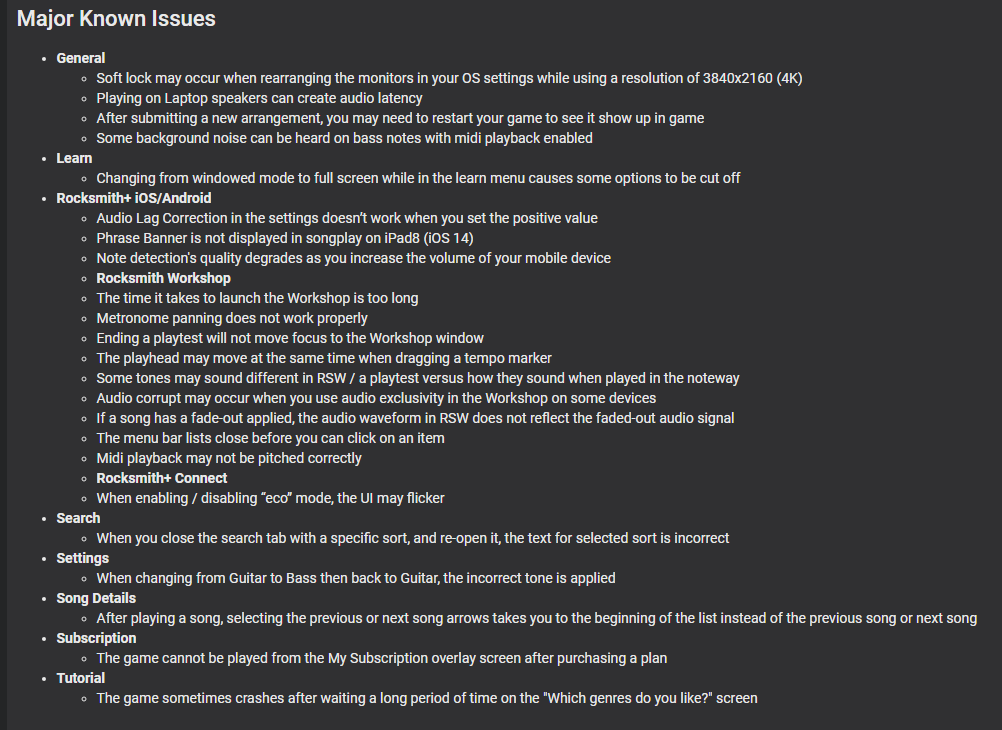This screenshot has width=1002, height=730.
Task: Select the General section heading
Action: click(x=81, y=58)
